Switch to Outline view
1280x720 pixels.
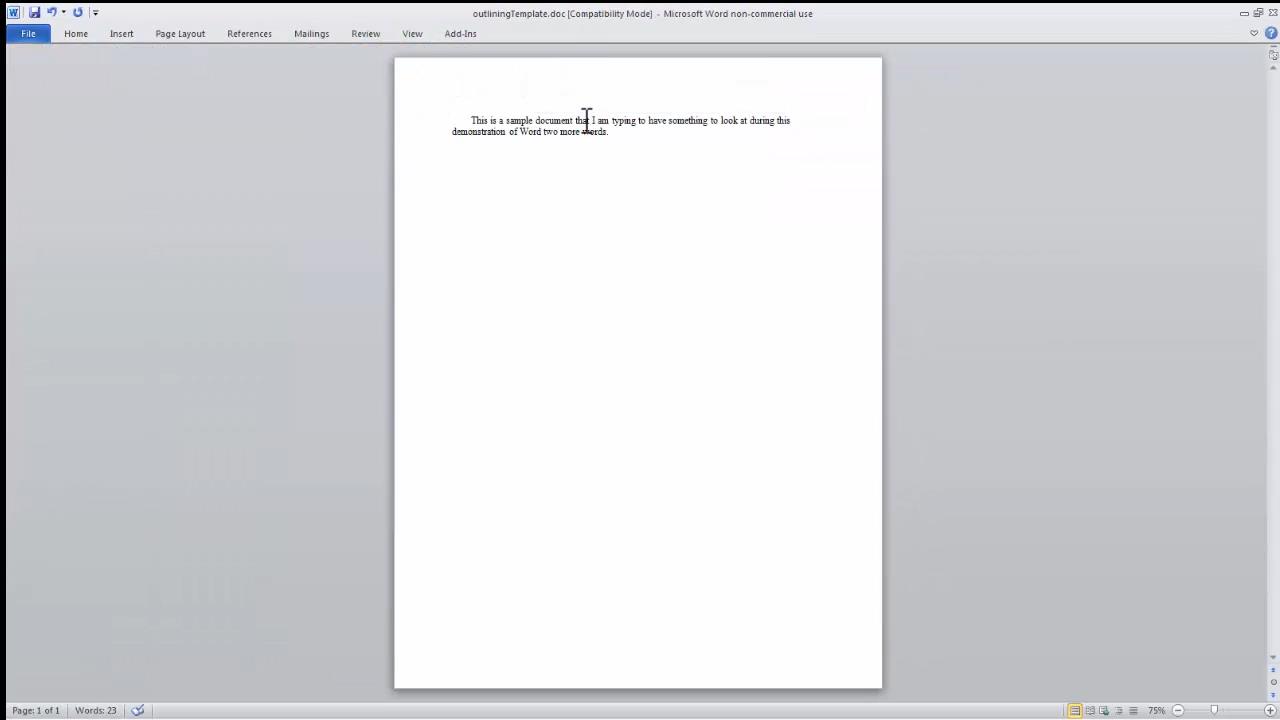click(1118, 710)
